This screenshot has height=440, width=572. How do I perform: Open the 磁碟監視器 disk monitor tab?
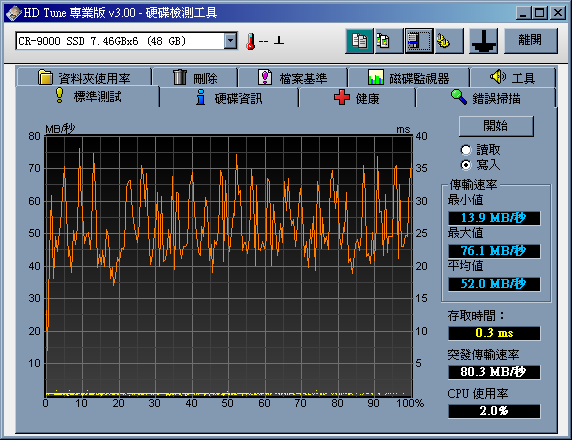point(409,77)
